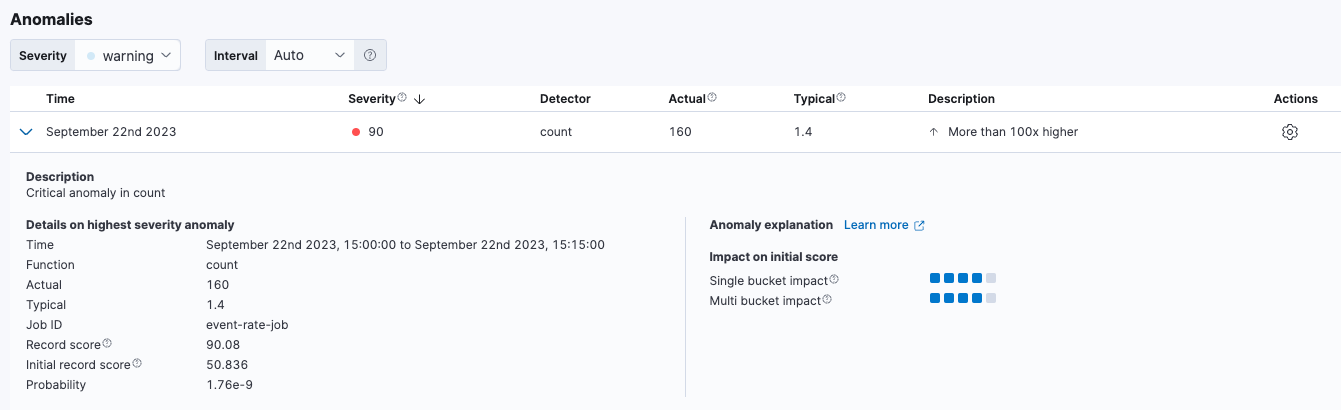Open the Actions gear menu for the anomaly

point(1289,132)
